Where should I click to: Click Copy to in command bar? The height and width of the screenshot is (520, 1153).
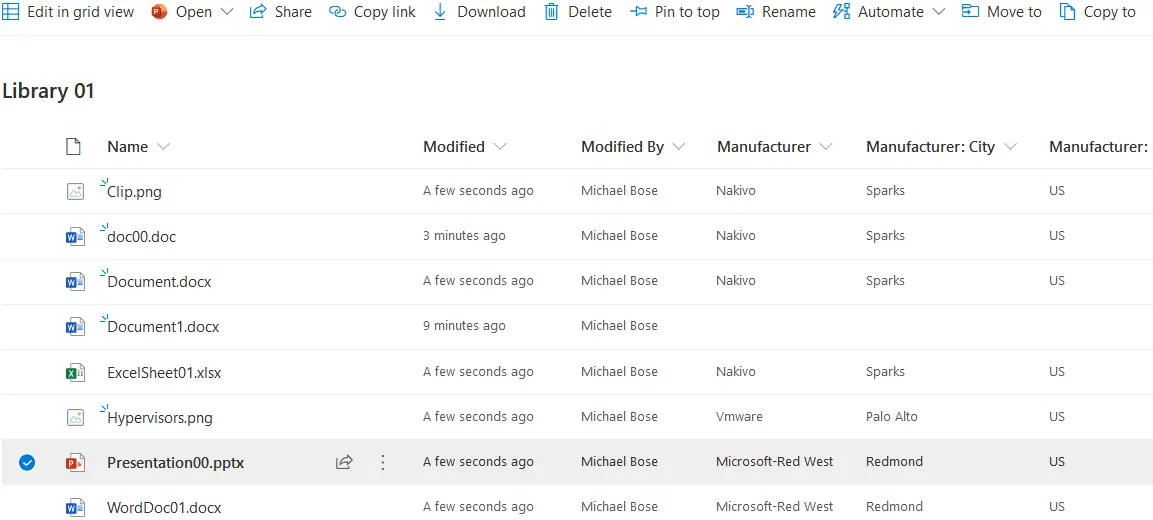[x=1097, y=12]
